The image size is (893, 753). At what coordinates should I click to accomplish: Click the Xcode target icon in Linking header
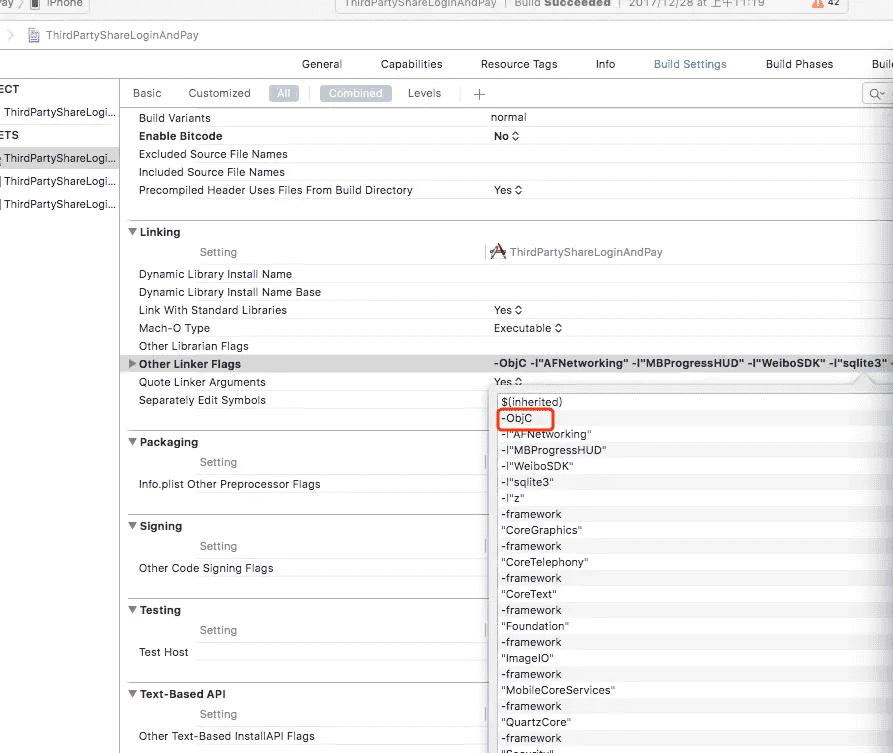tap(498, 251)
